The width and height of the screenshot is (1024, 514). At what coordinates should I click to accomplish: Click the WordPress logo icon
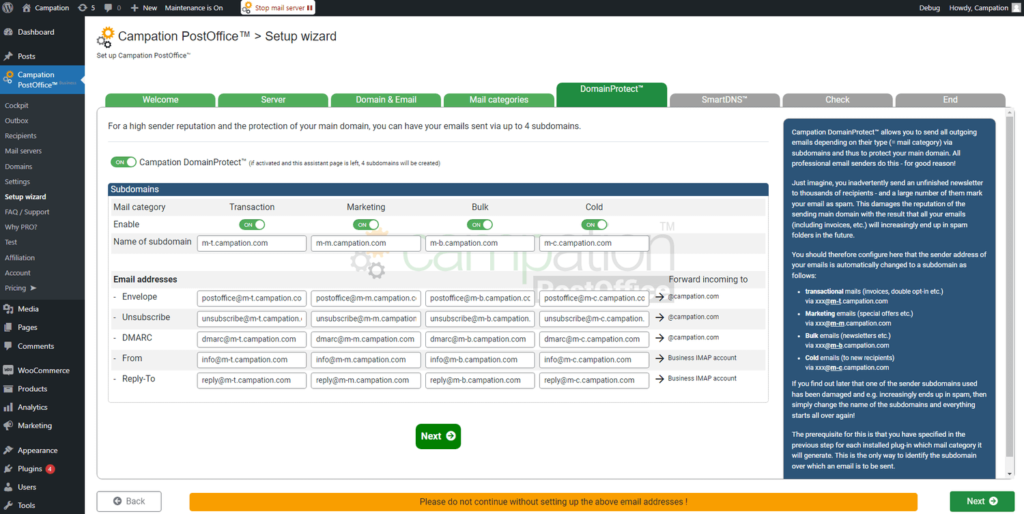coord(7,8)
